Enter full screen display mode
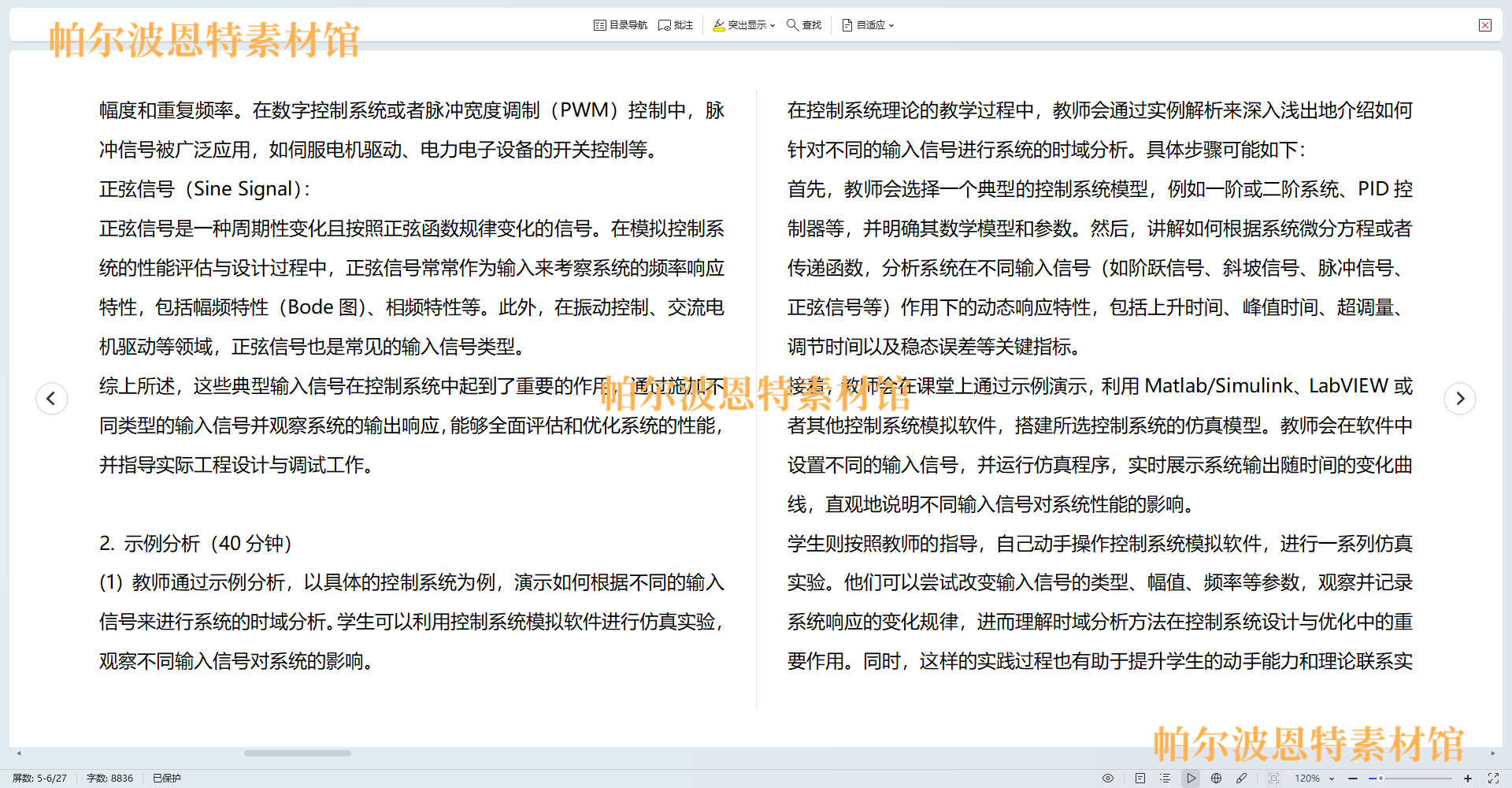 tap(1493, 778)
